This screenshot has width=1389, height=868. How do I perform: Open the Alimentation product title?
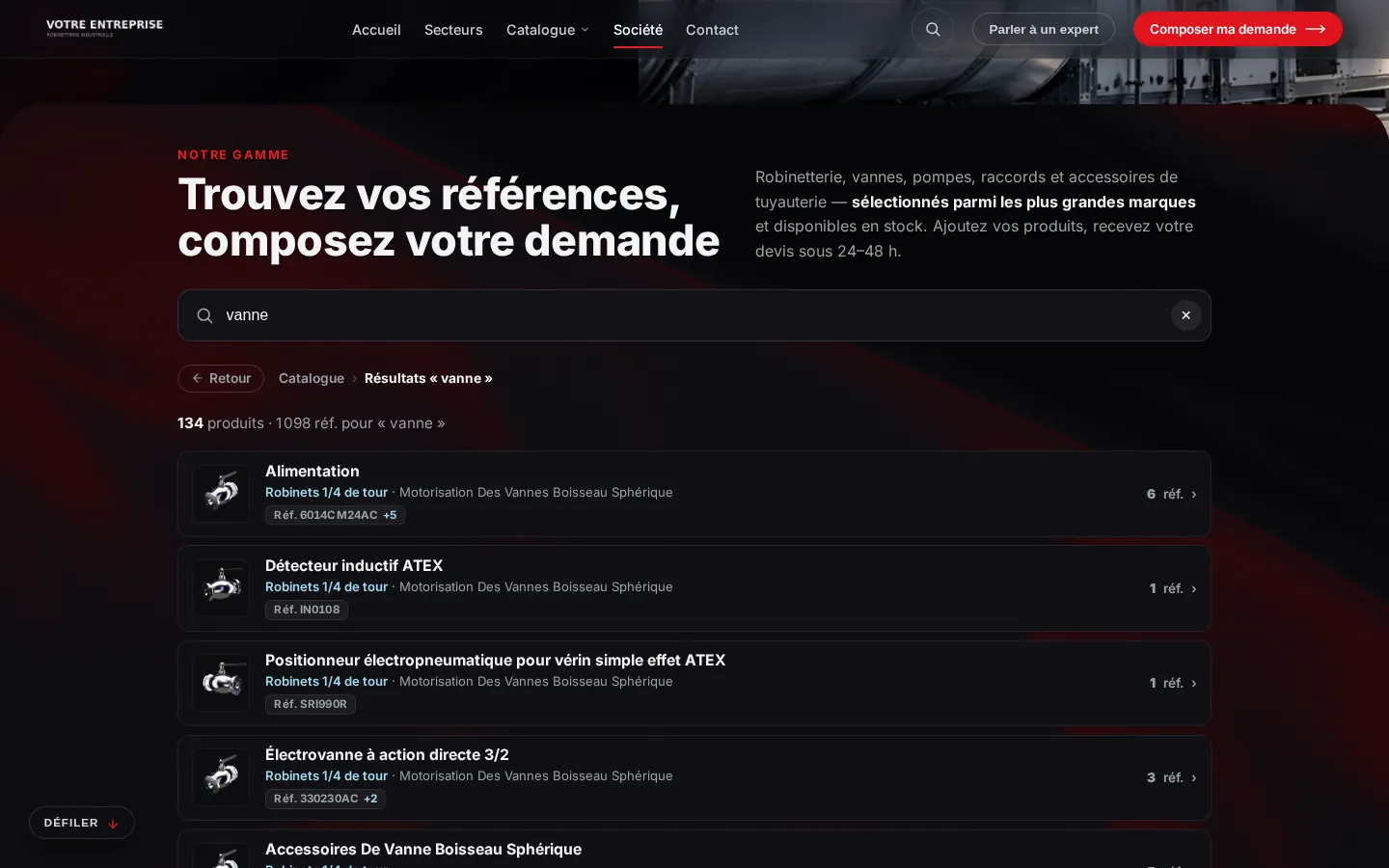(313, 471)
